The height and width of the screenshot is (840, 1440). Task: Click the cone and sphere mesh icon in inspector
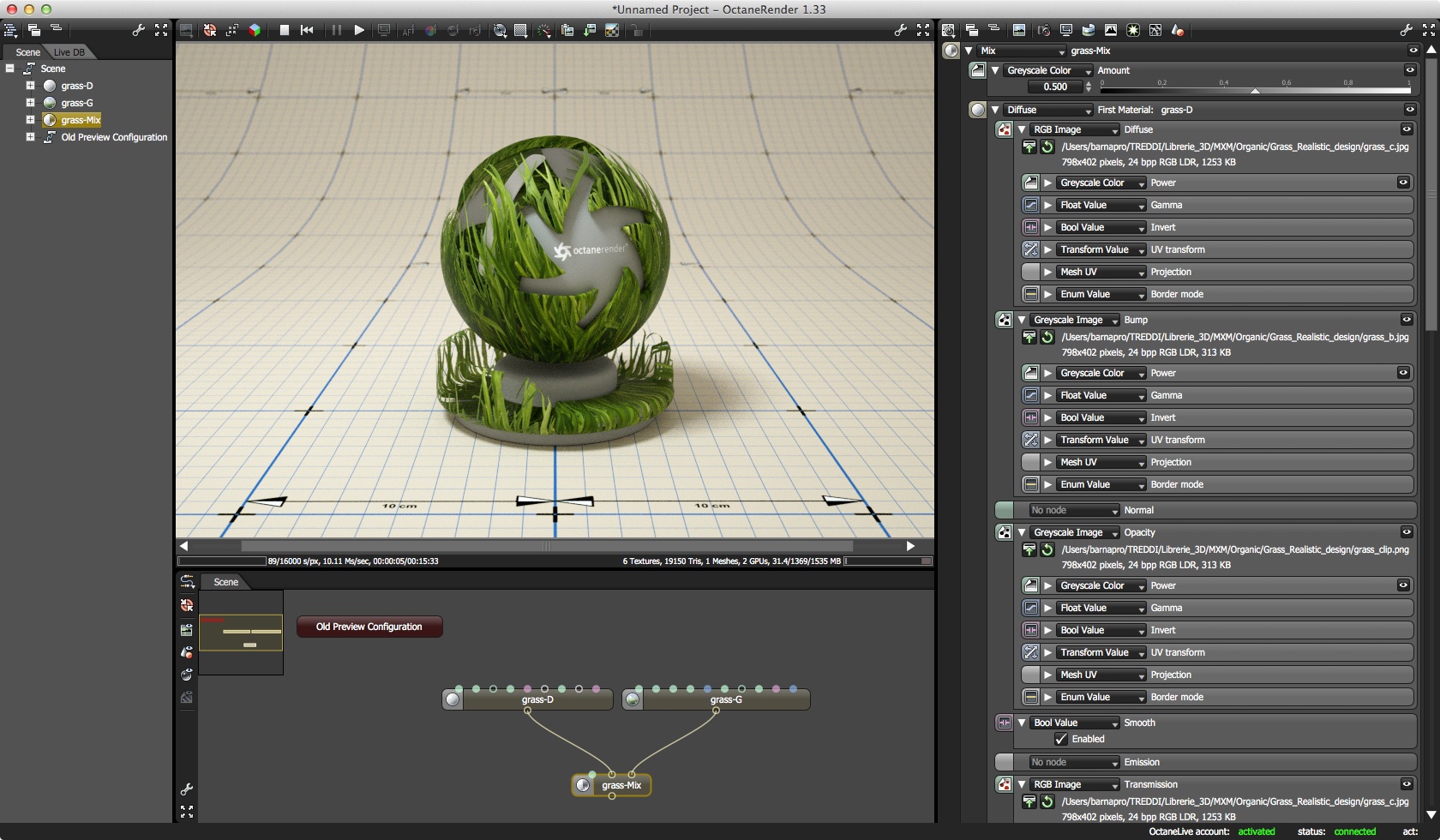click(x=1178, y=30)
